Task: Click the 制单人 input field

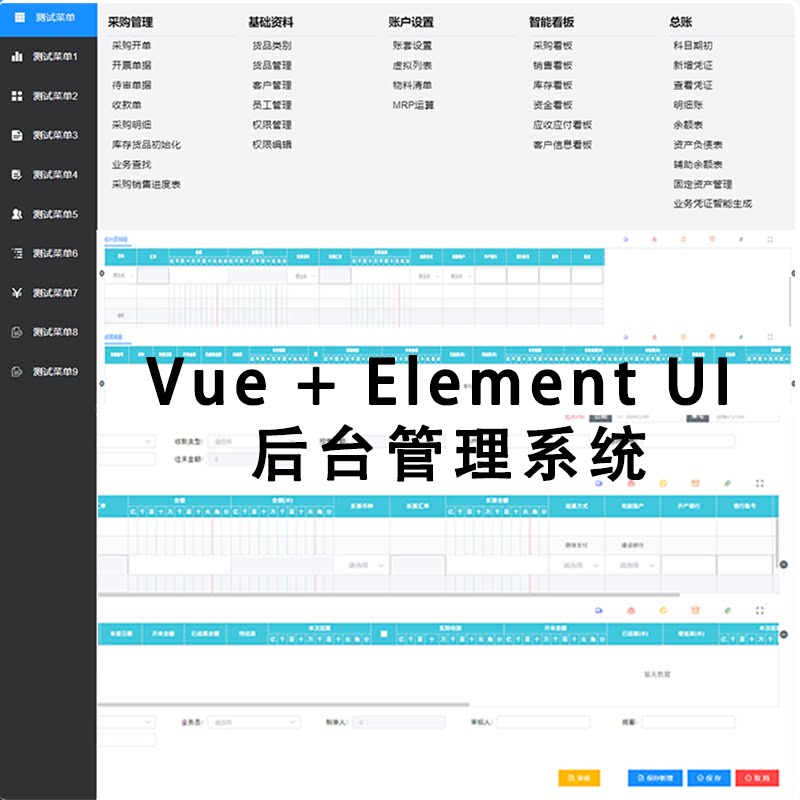Action: tap(398, 722)
